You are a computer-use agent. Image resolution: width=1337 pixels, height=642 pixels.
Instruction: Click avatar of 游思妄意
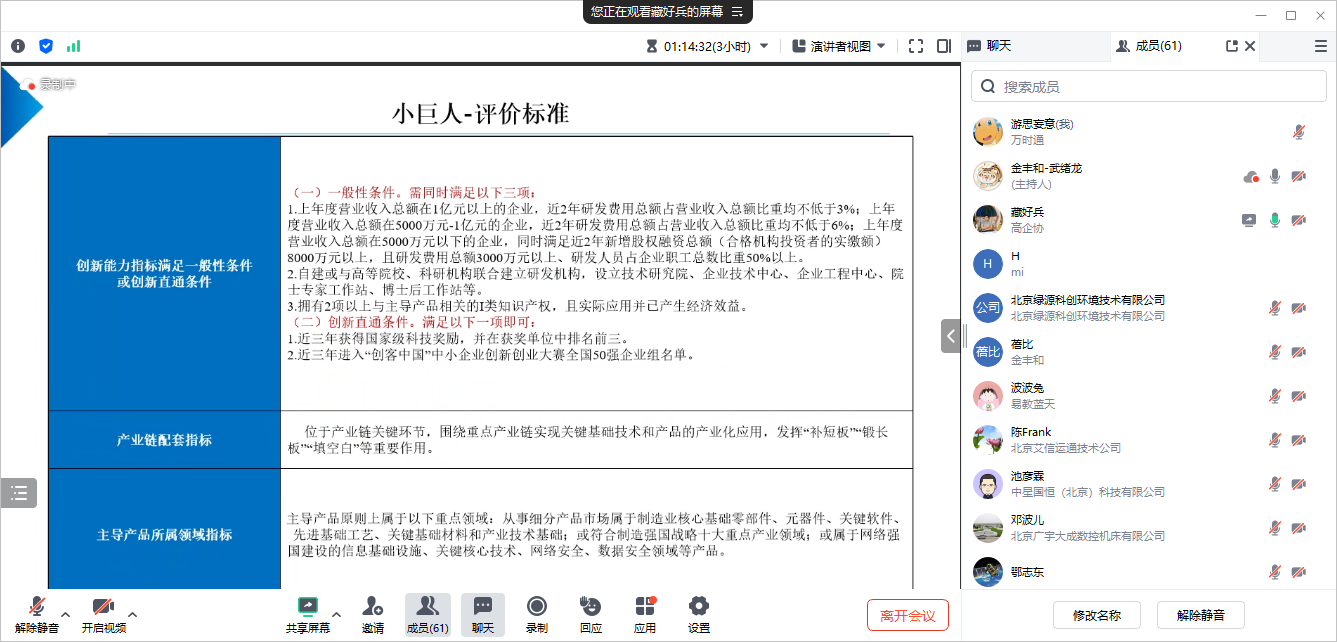point(988,132)
